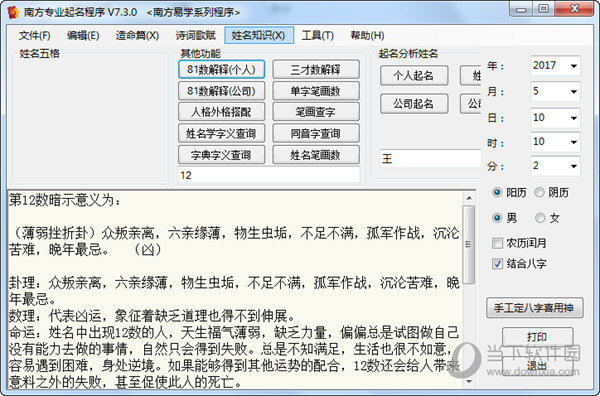Click the 人格外格搭配 button
Image resolution: width=600 pixels, height=396 pixels.
[222, 112]
